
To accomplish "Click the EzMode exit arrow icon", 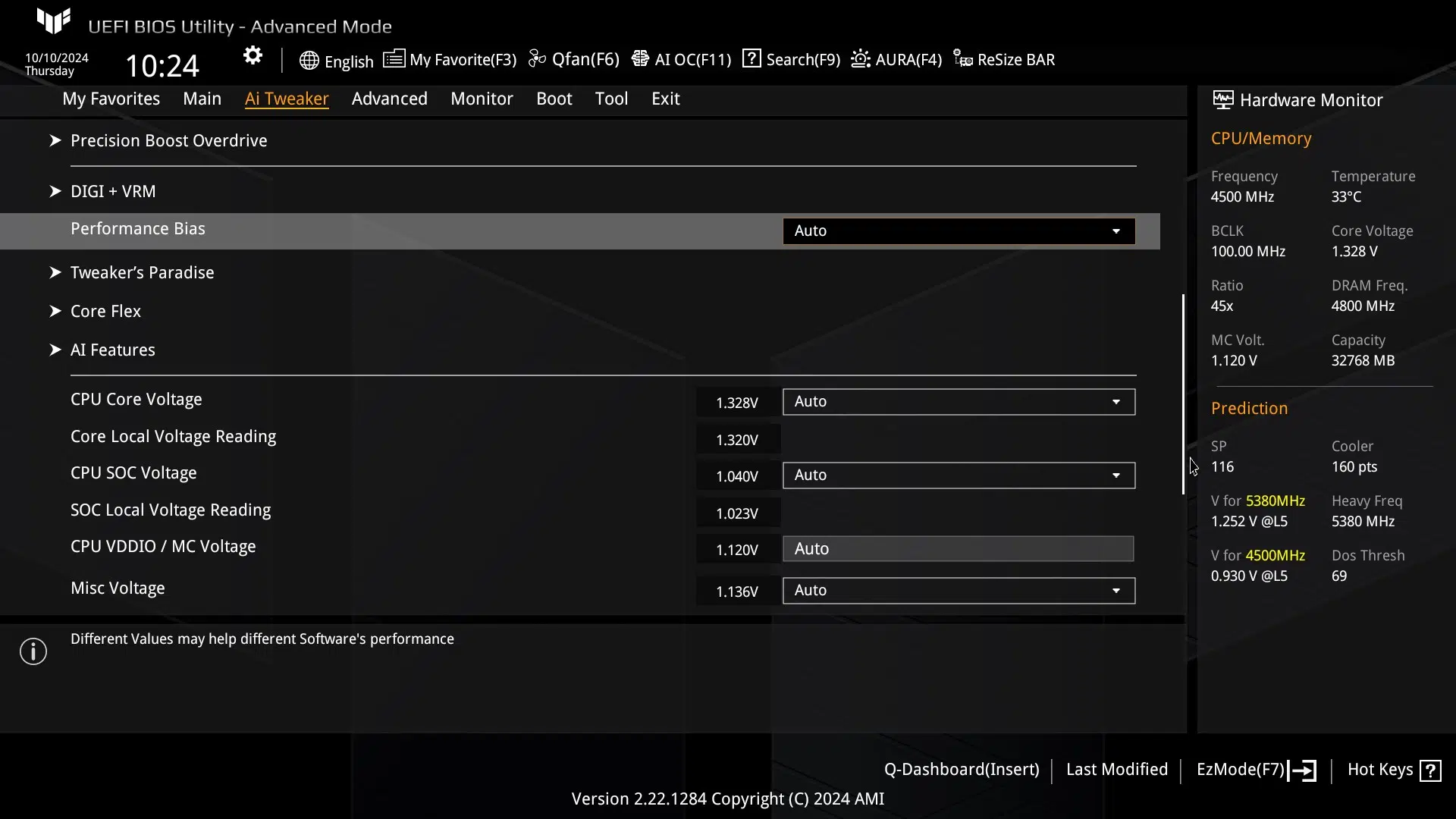I will click(1302, 770).
